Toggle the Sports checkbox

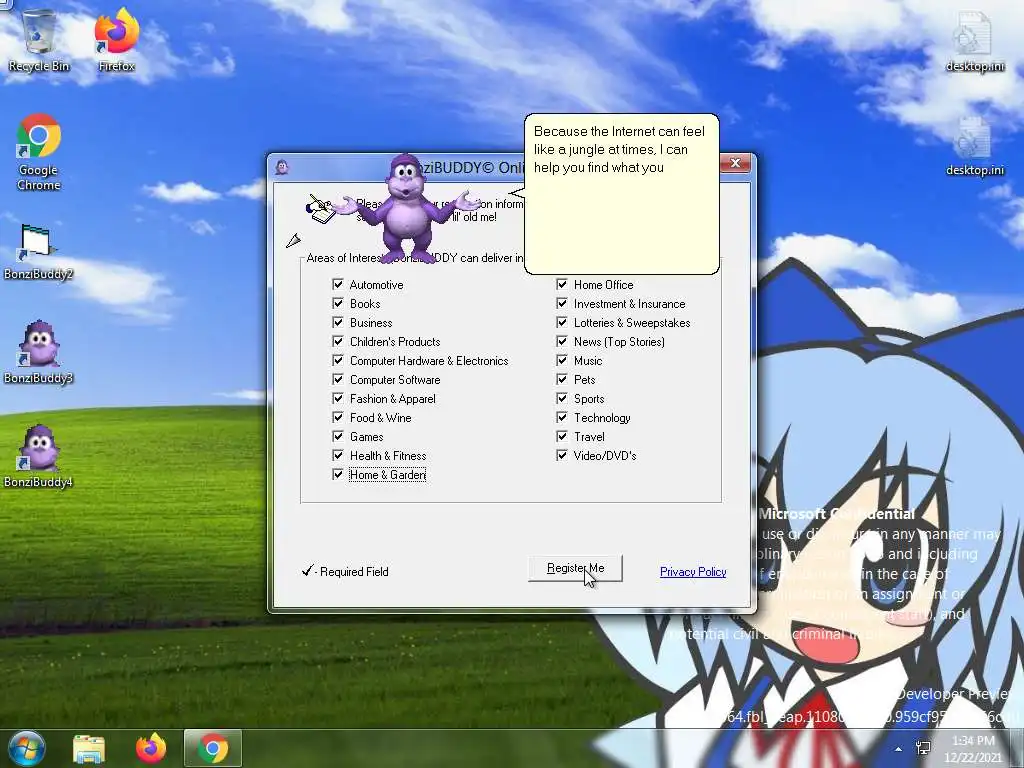[562, 398]
